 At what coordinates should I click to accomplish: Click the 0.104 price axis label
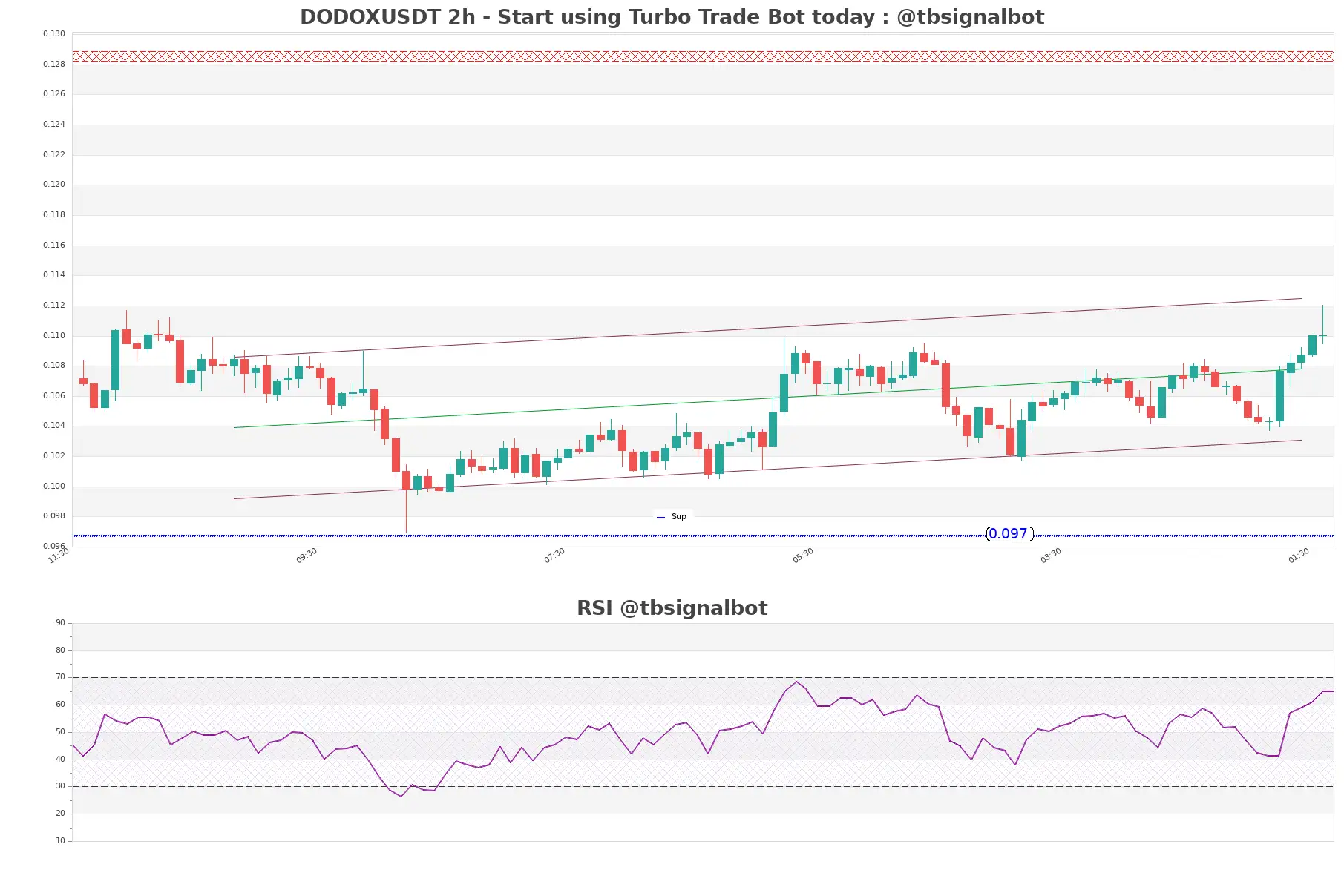(x=53, y=426)
